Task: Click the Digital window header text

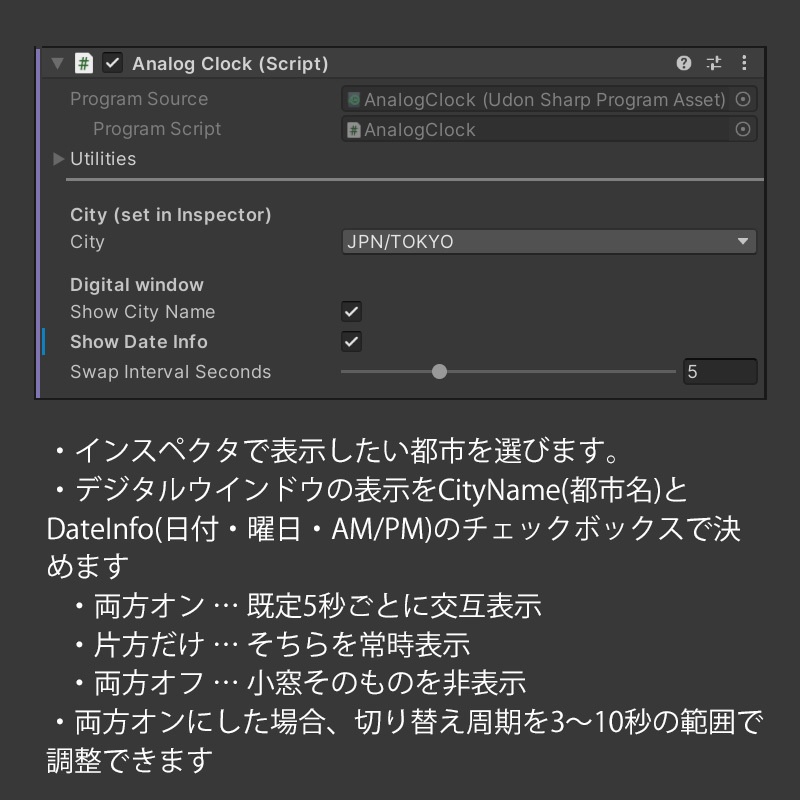Action: (137, 285)
